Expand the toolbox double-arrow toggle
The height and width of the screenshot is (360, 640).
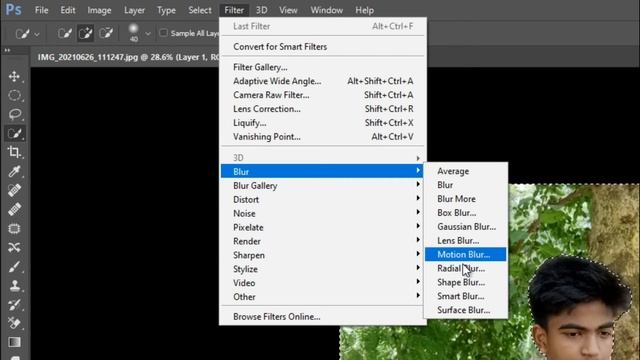(x=7, y=50)
